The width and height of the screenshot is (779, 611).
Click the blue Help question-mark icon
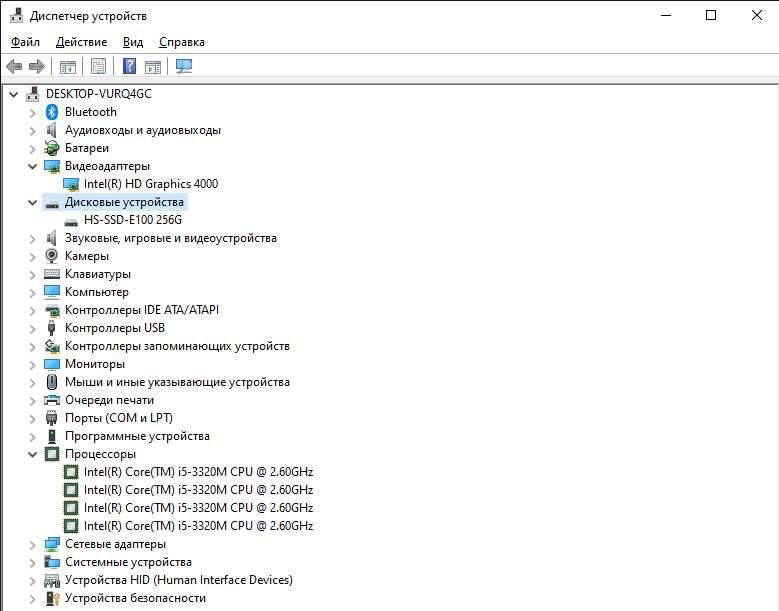pyautogui.click(x=129, y=66)
